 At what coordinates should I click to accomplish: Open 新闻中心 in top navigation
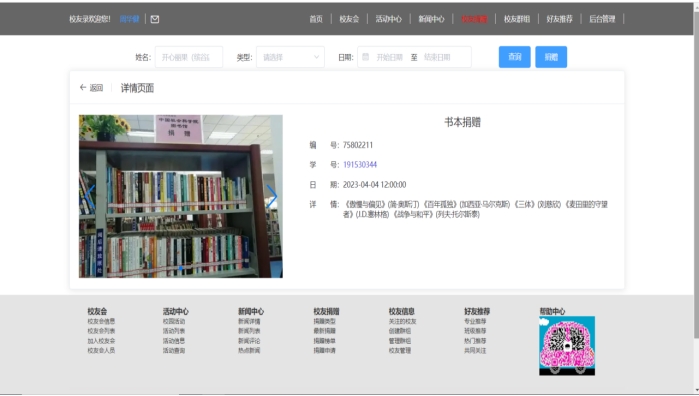pyautogui.click(x=431, y=19)
